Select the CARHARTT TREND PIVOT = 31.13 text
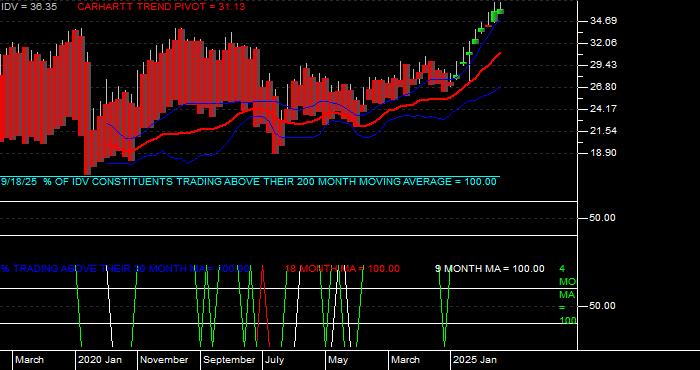 (161, 7)
